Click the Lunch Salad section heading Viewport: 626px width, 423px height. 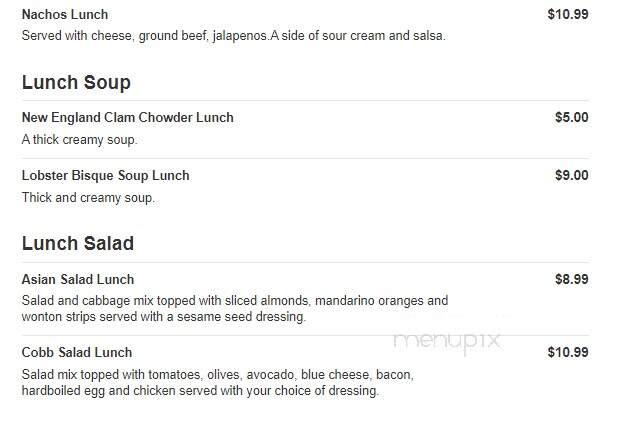point(78,243)
